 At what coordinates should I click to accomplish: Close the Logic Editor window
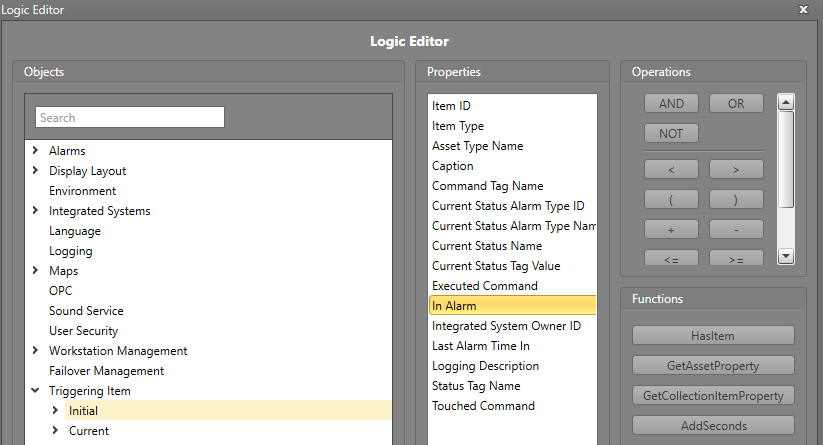tap(804, 9)
